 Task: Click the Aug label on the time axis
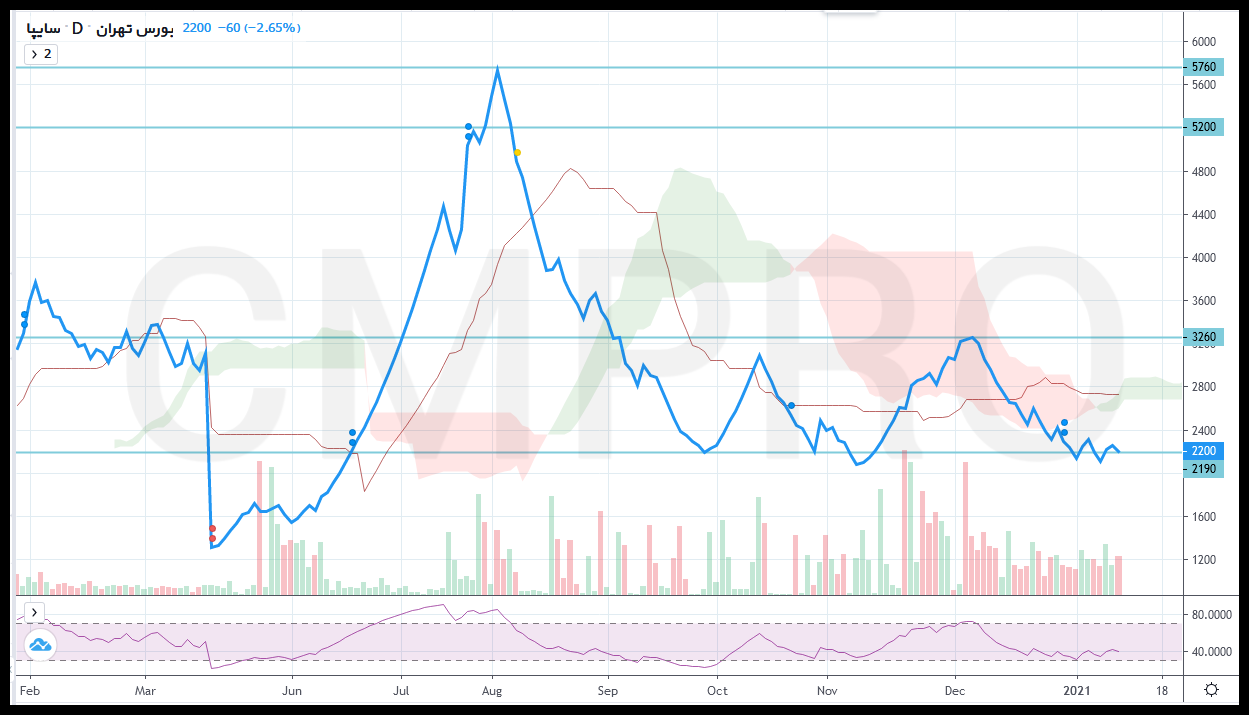point(492,690)
